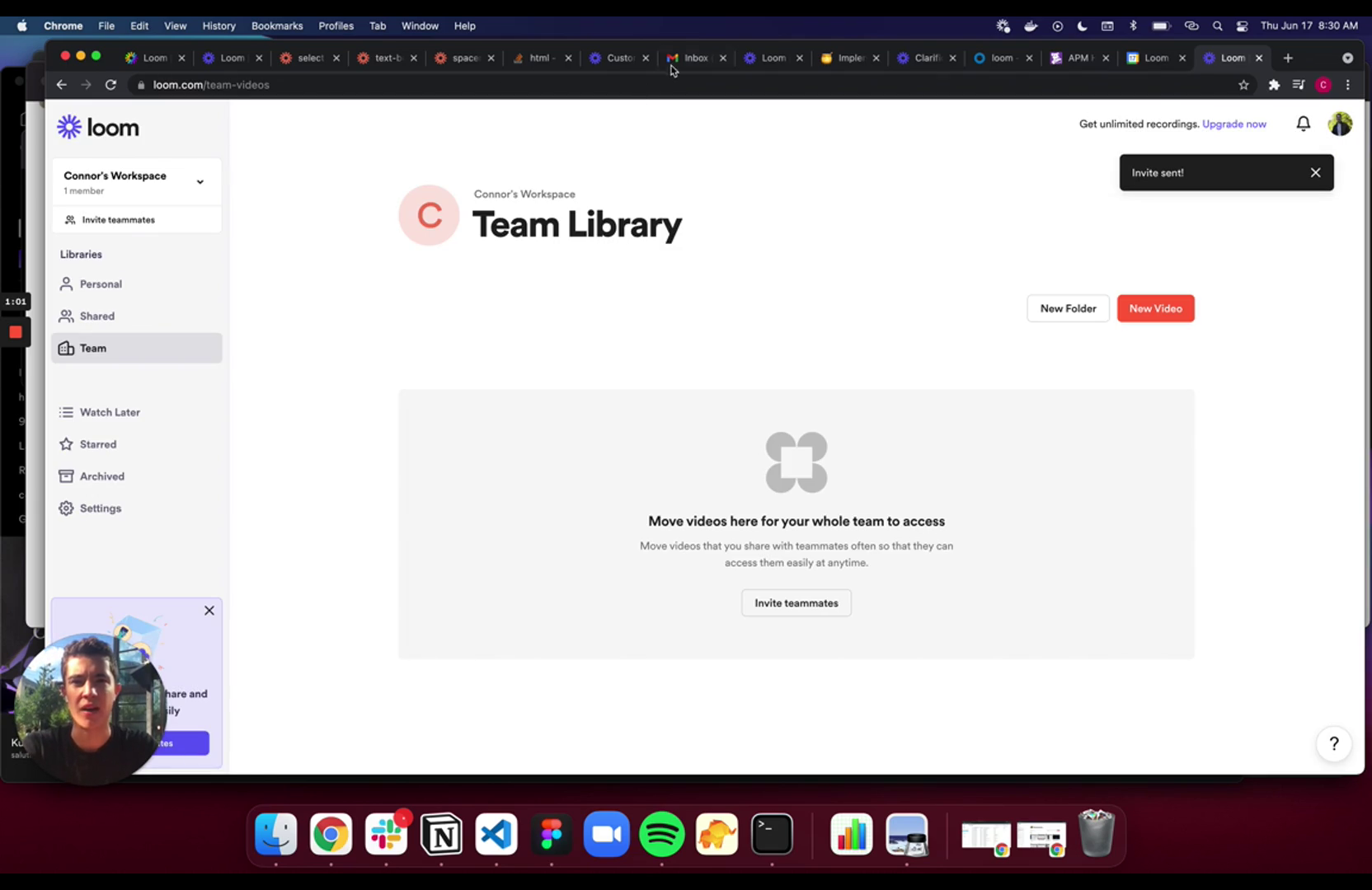Open Chrome's three-dot menu
Image resolution: width=1372 pixels, height=890 pixels.
1347,85
